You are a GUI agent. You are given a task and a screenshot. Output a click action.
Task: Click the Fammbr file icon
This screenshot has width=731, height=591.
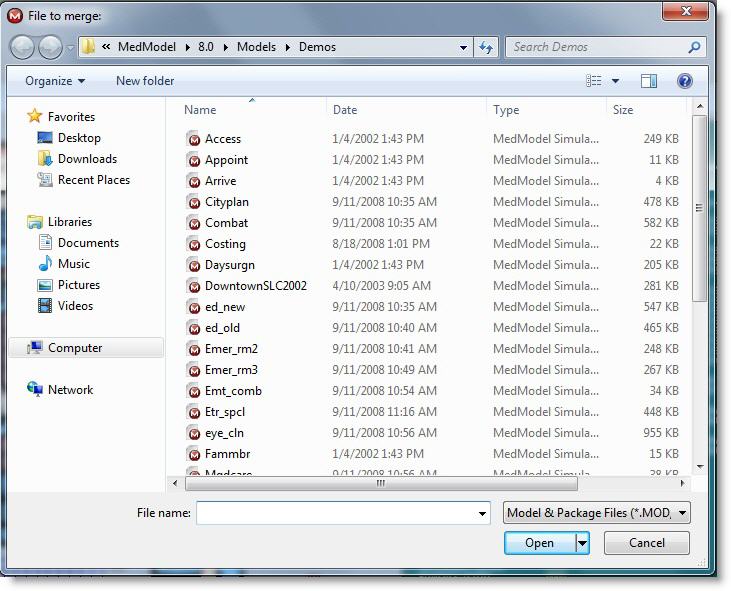coord(193,454)
